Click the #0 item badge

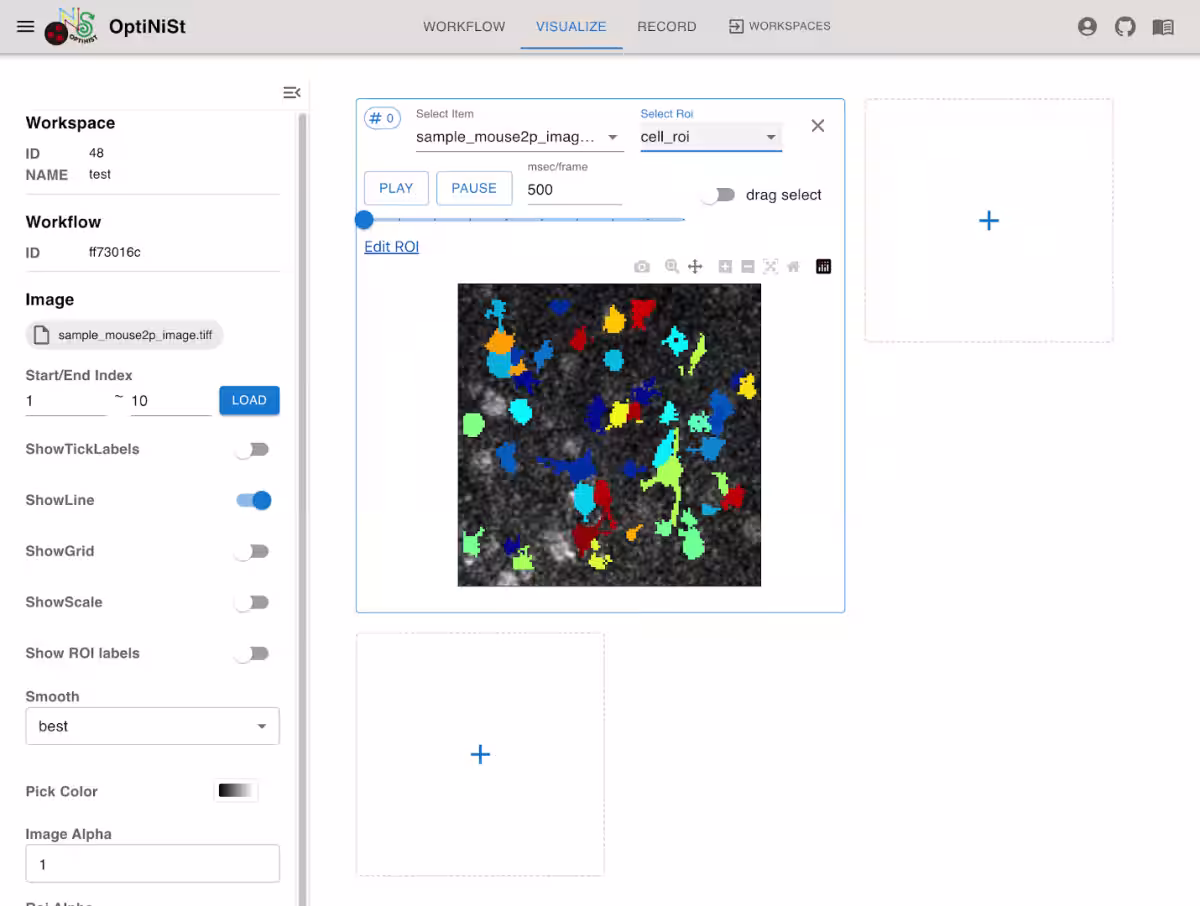[382, 118]
